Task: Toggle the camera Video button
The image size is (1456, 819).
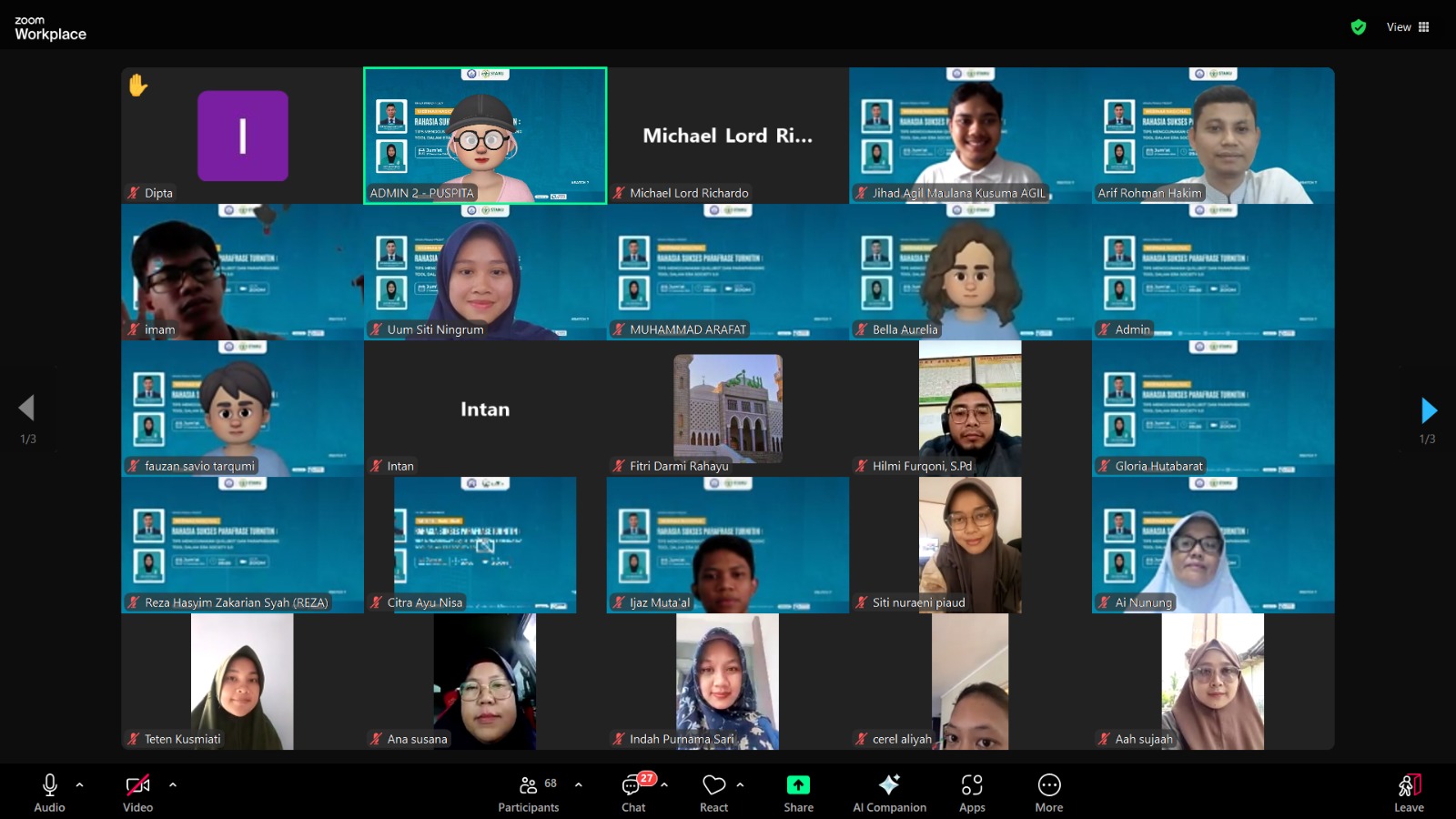Action: tap(137, 785)
